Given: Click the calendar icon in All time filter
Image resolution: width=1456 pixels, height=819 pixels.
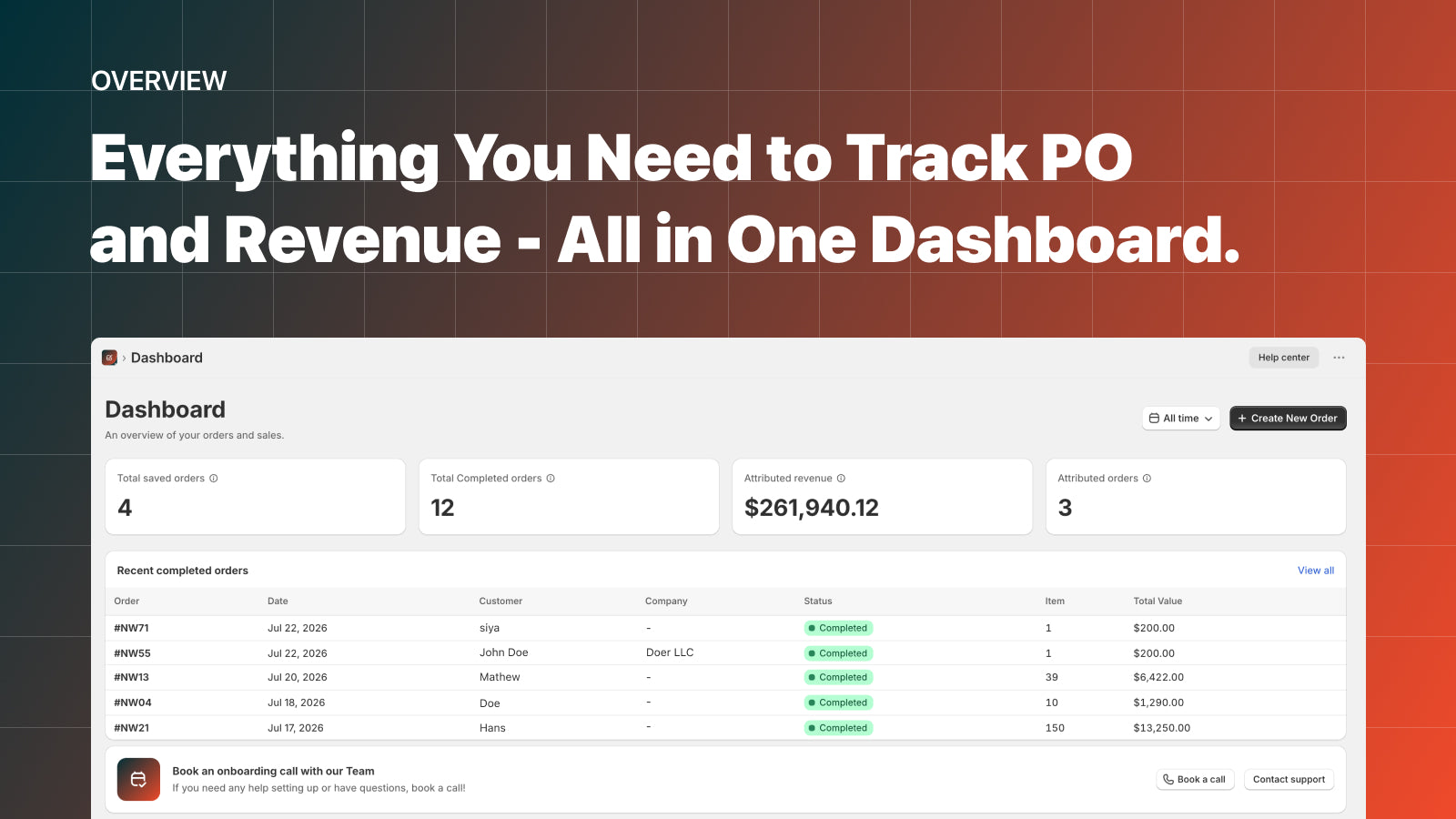Looking at the screenshot, I should tap(1154, 419).
